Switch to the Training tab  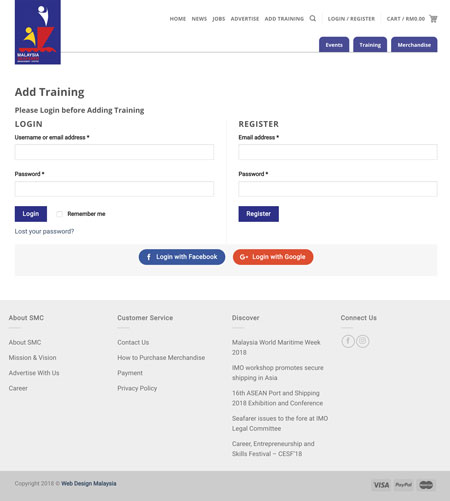(x=370, y=45)
